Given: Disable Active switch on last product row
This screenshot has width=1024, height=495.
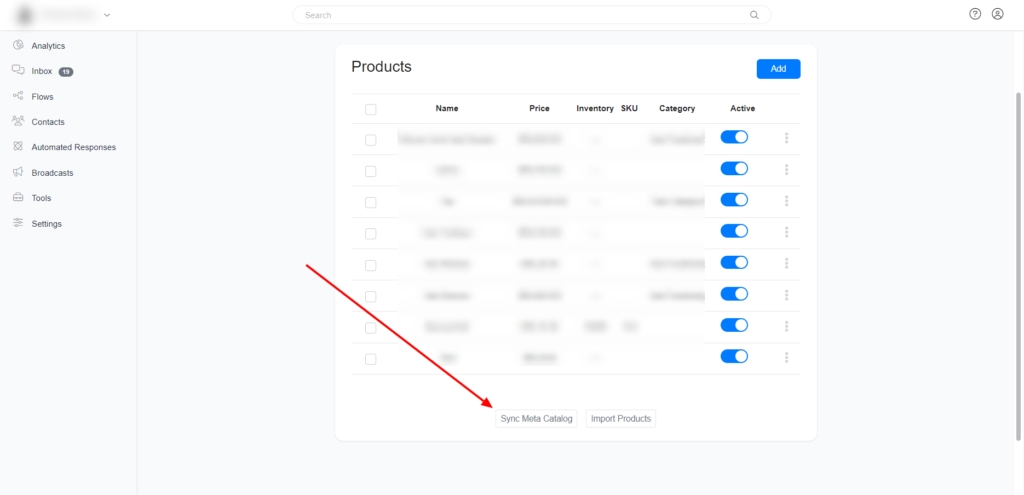Looking at the screenshot, I should 734,356.
